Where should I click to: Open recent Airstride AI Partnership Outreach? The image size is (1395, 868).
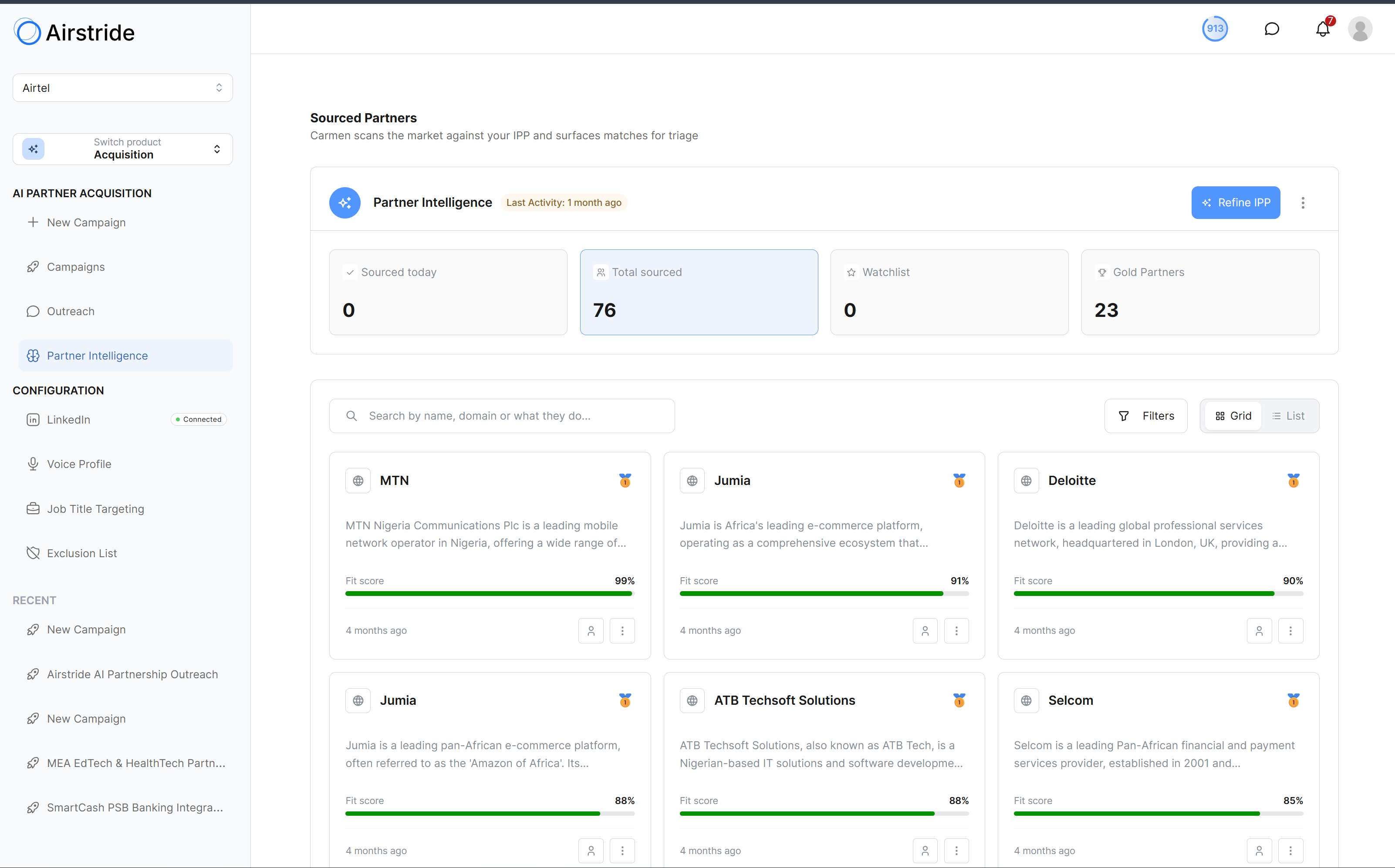[x=125, y=674]
